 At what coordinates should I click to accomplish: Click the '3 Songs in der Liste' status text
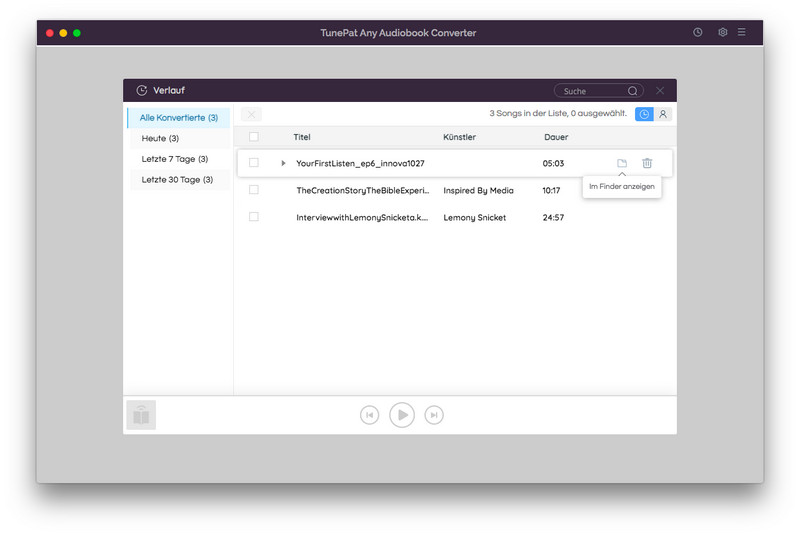[x=558, y=113]
